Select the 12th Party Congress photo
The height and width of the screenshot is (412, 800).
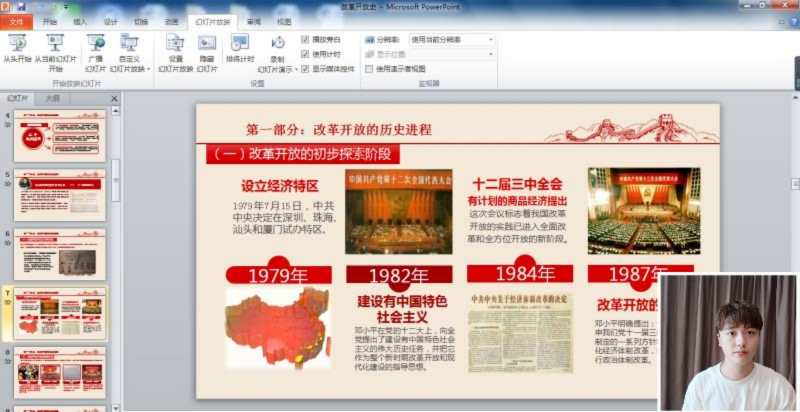(398, 212)
